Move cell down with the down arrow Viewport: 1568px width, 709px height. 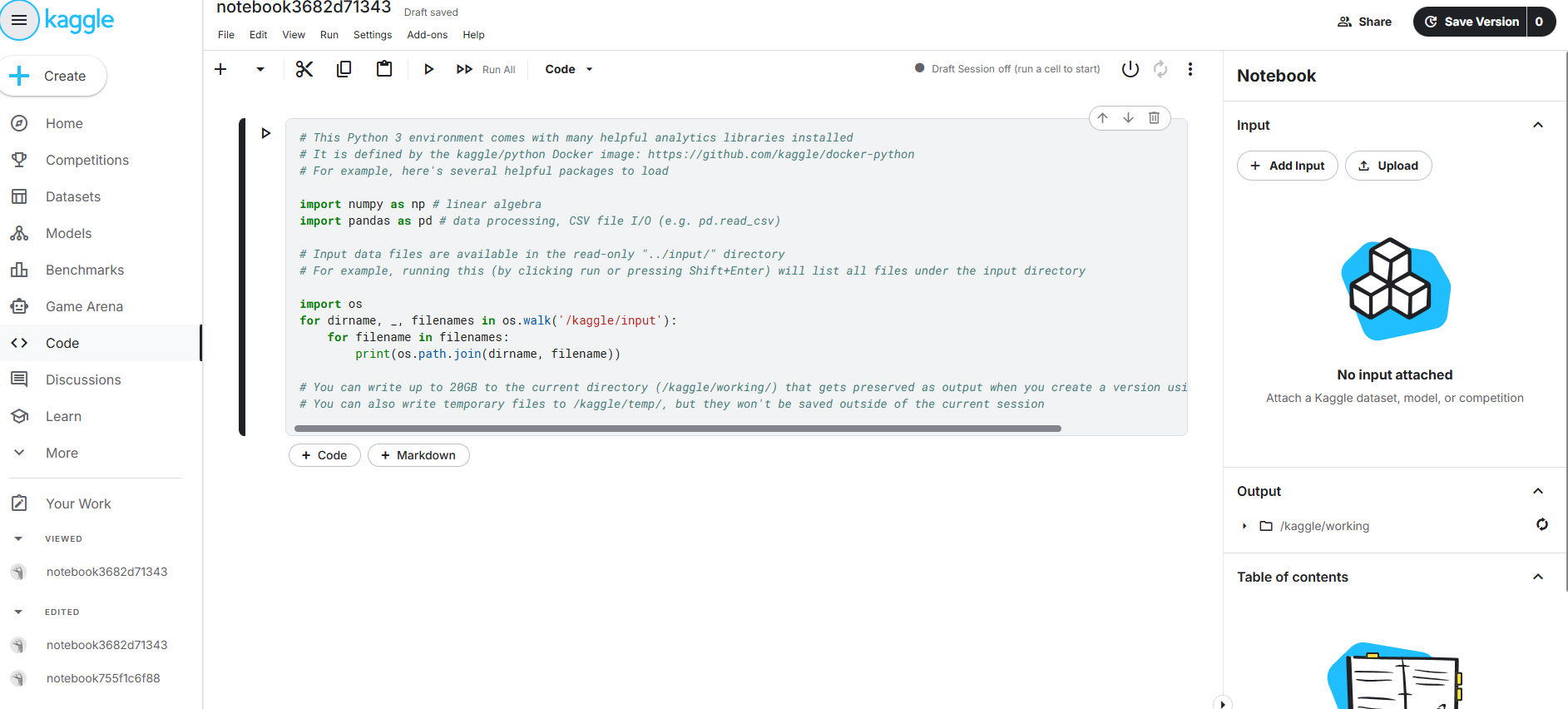(x=1128, y=118)
